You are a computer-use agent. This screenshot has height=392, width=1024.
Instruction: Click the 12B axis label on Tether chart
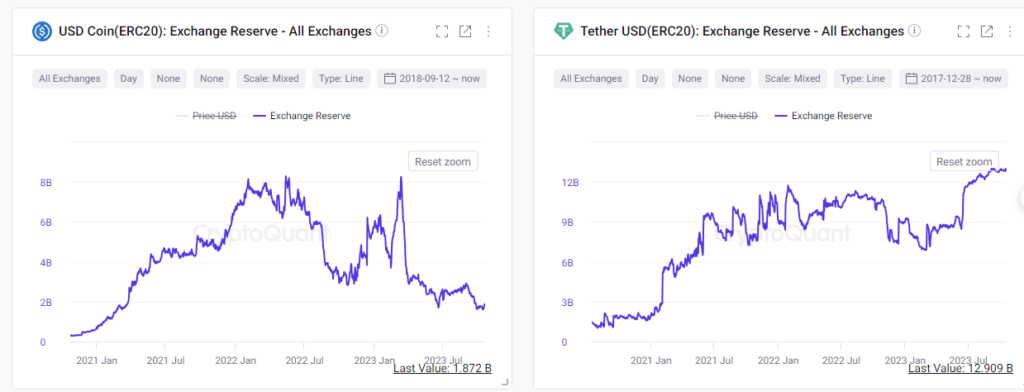pyautogui.click(x=571, y=182)
